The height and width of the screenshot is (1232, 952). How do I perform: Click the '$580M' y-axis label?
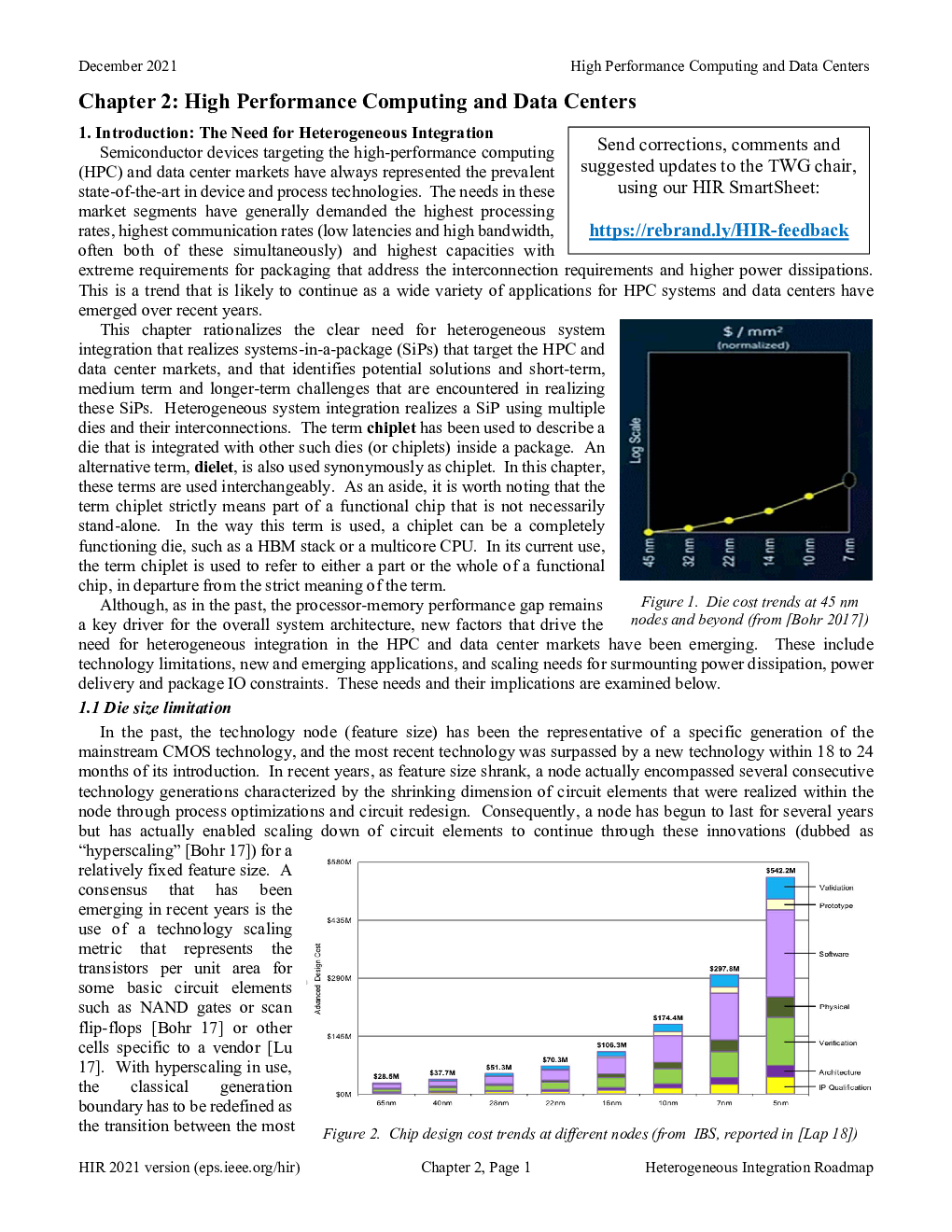(339, 862)
